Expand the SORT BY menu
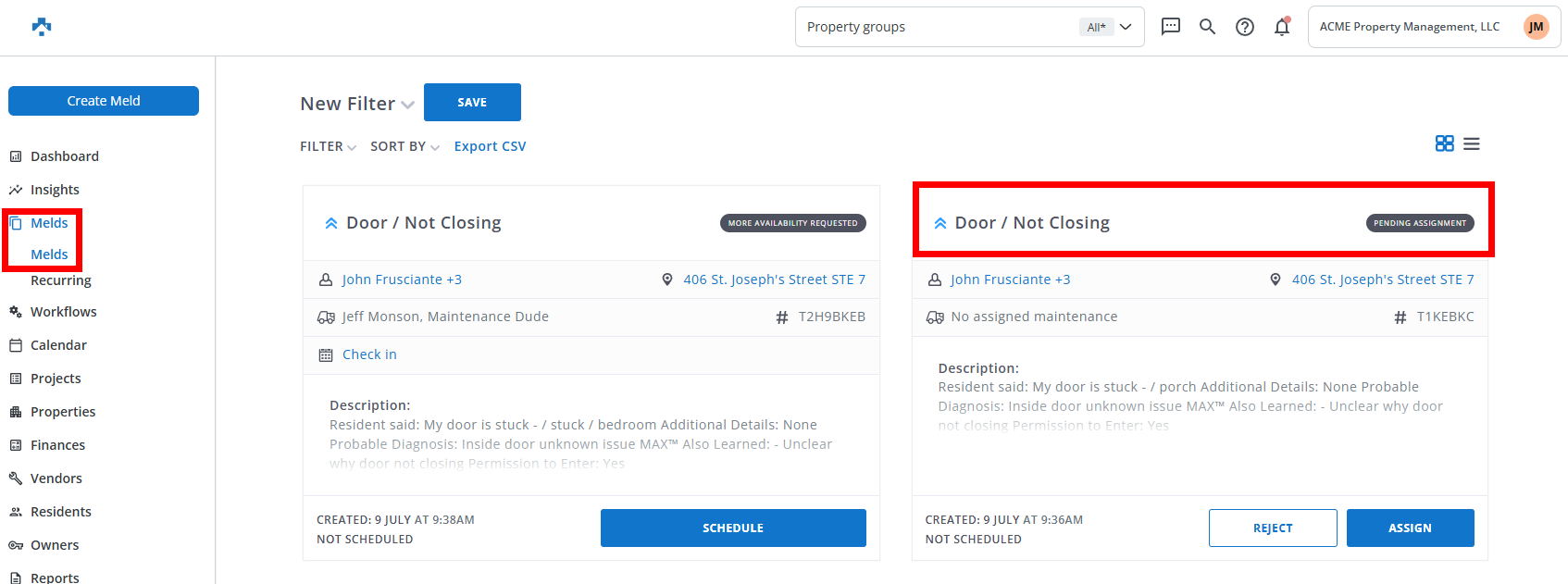This screenshot has width=1568, height=584. [x=404, y=146]
